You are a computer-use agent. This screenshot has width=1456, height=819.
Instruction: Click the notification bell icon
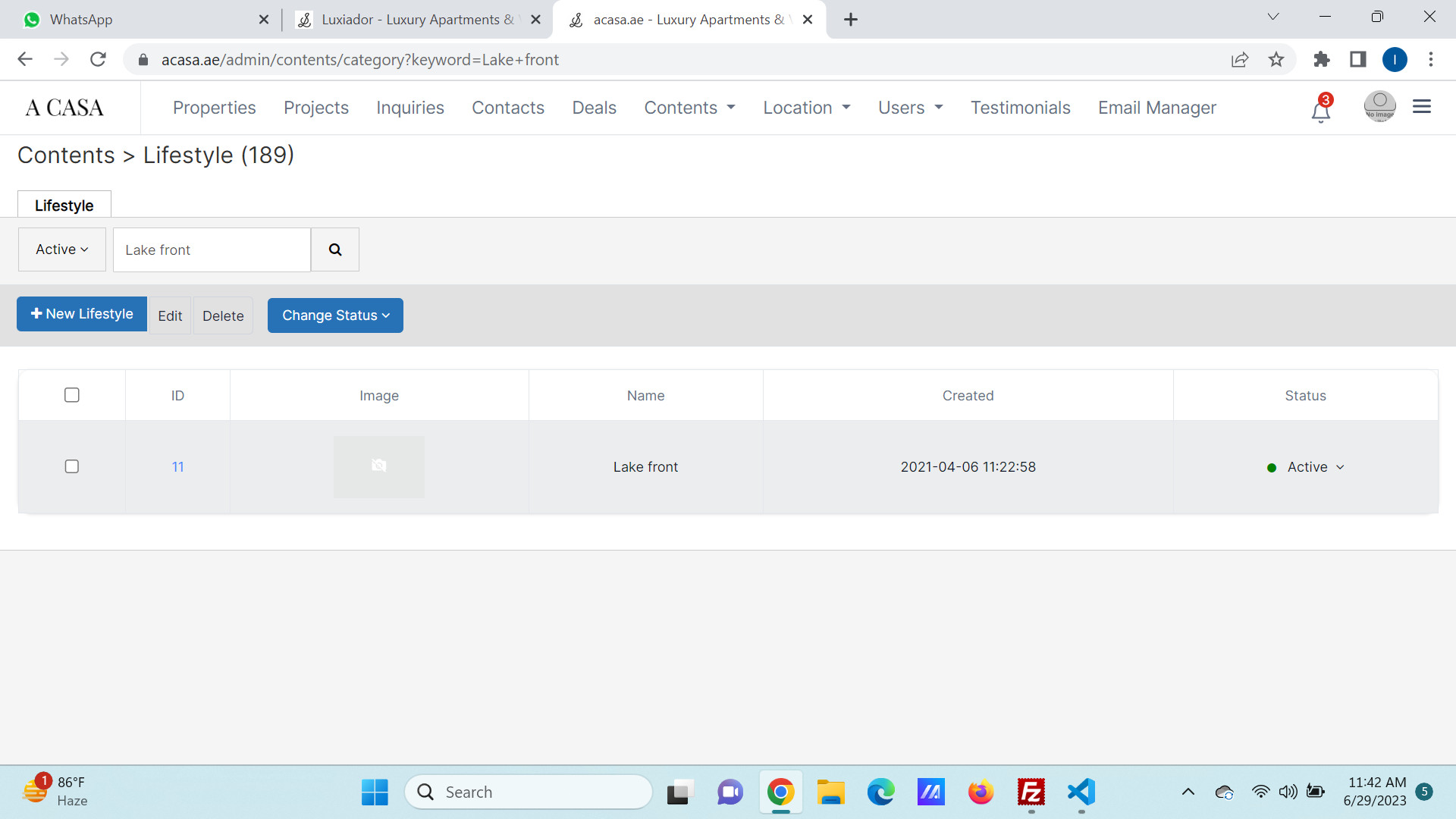[1320, 111]
